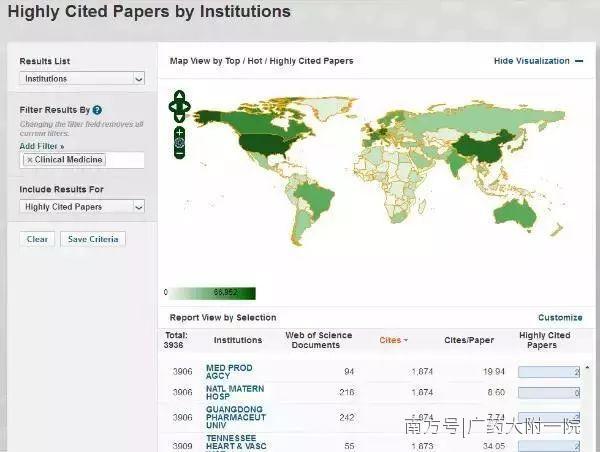Viewport: 600px width, 452px height.
Task: Open the Filter Results By help icon
Action: point(97,110)
